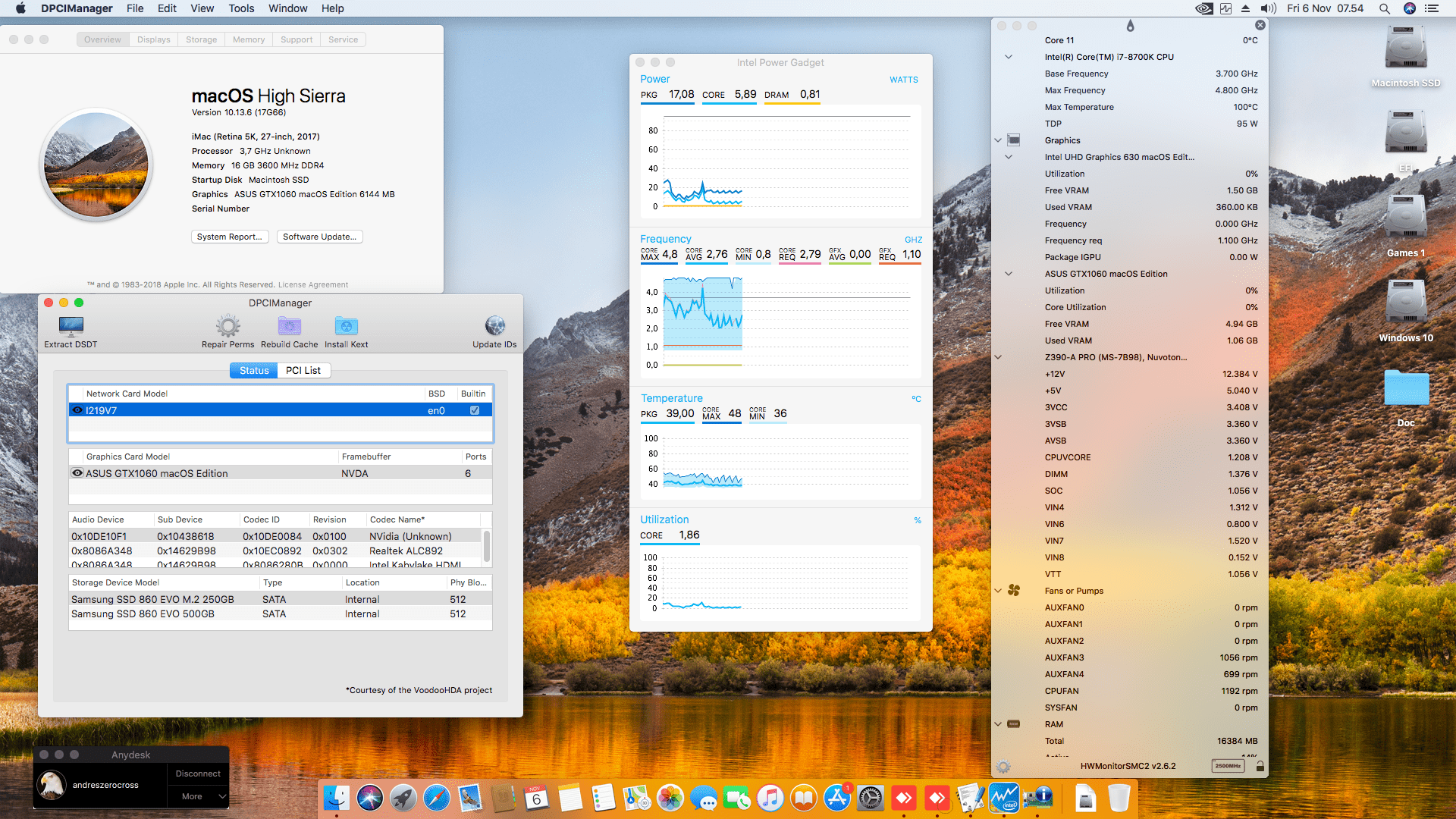1456x819 pixels.
Task: Open the Tools menu
Action: (x=240, y=8)
